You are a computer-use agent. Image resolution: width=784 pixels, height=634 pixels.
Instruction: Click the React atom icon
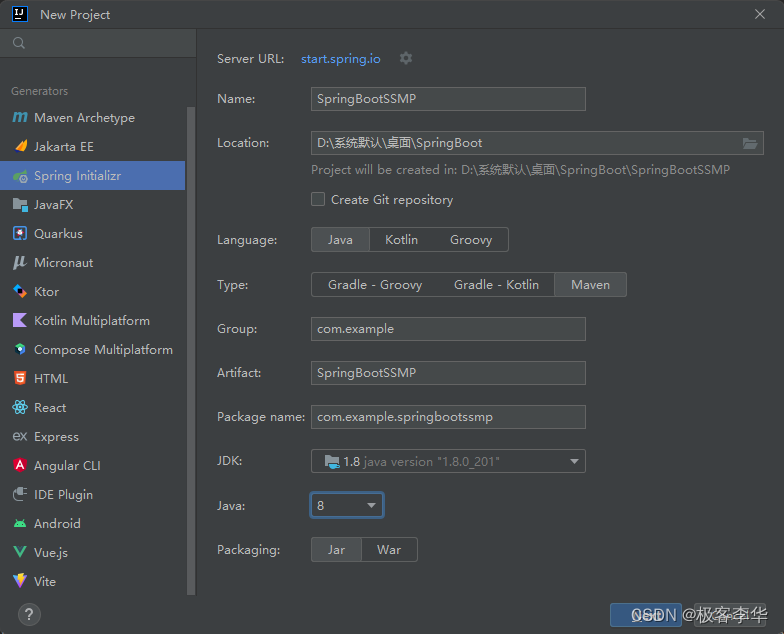20,407
